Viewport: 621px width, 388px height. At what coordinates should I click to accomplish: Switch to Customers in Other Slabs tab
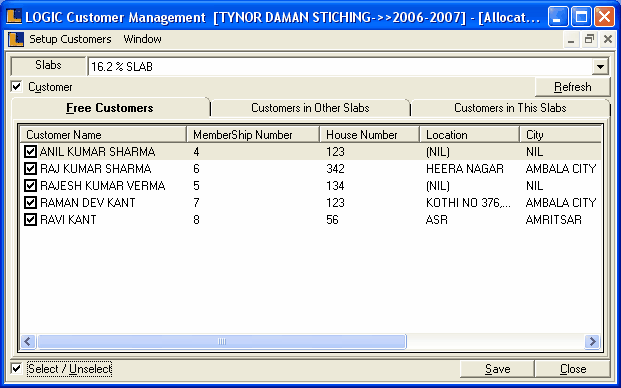(310, 108)
